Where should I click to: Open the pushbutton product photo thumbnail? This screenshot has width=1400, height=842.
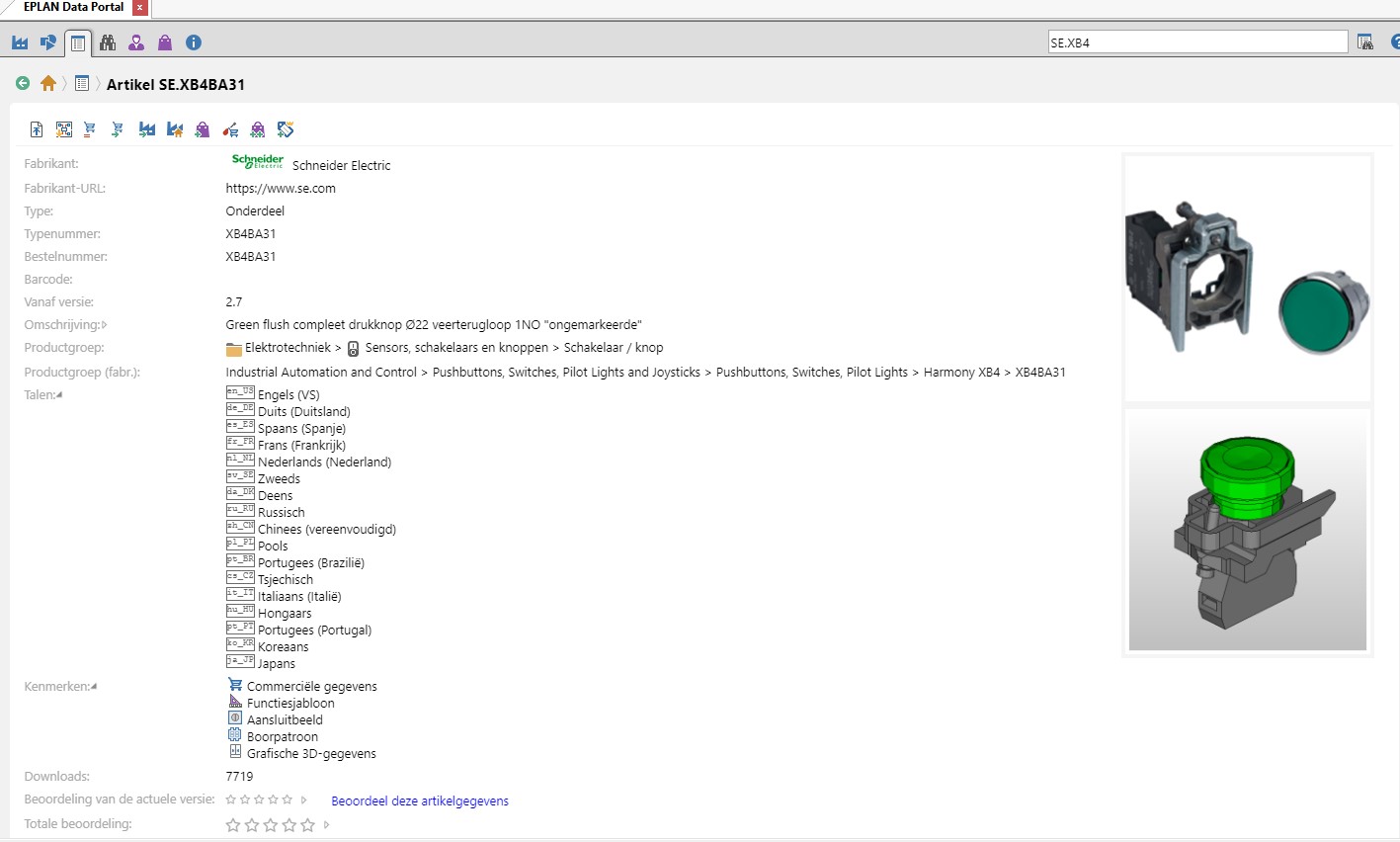pyautogui.click(x=1248, y=278)
